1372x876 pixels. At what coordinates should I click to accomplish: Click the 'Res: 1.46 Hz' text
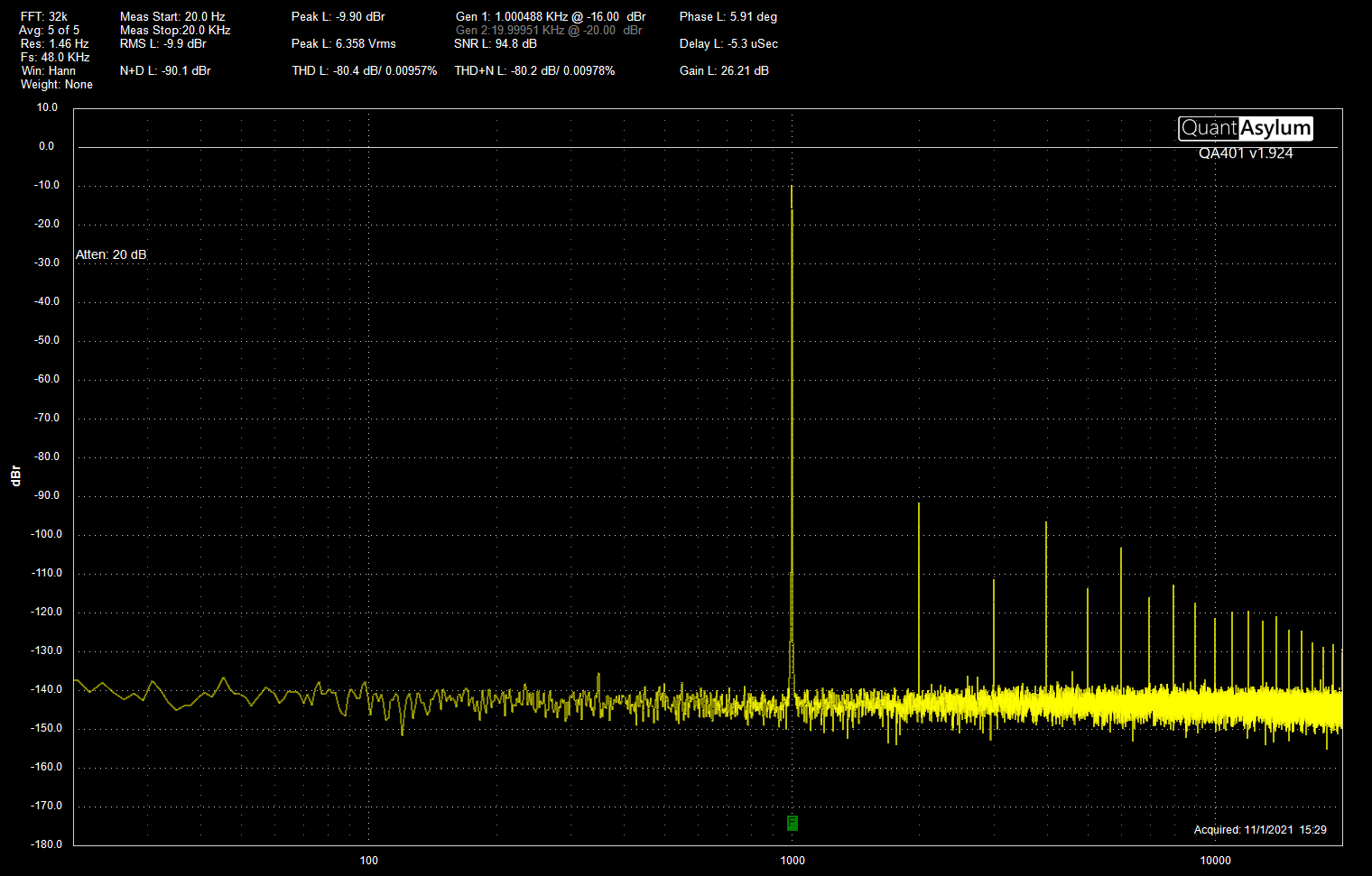tap(55, 43)
